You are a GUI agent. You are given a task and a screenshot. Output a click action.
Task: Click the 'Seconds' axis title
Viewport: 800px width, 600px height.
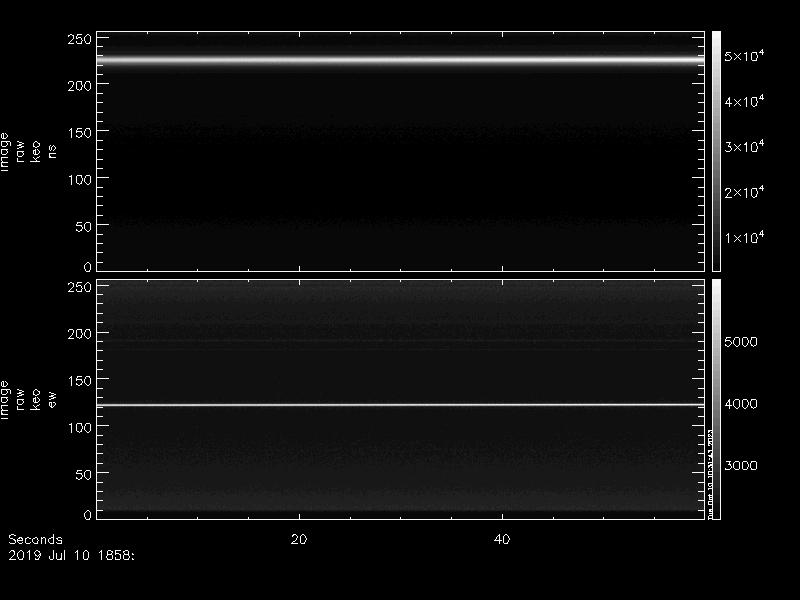(x=35, y=539)
